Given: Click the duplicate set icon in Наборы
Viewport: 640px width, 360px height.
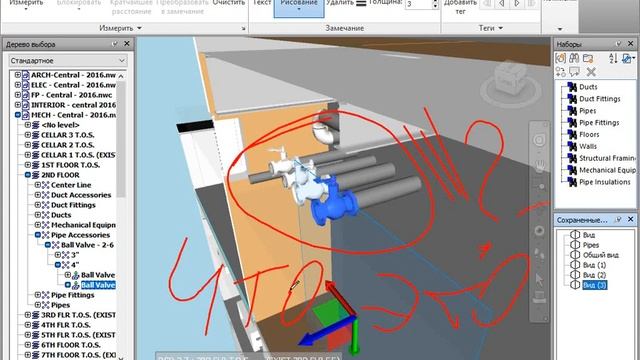Looking at the screenshot, I should (561, 72).
